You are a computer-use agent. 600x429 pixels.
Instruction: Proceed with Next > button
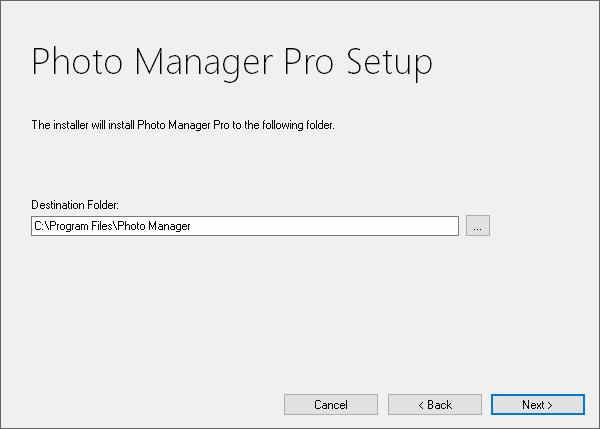[538, 405]
